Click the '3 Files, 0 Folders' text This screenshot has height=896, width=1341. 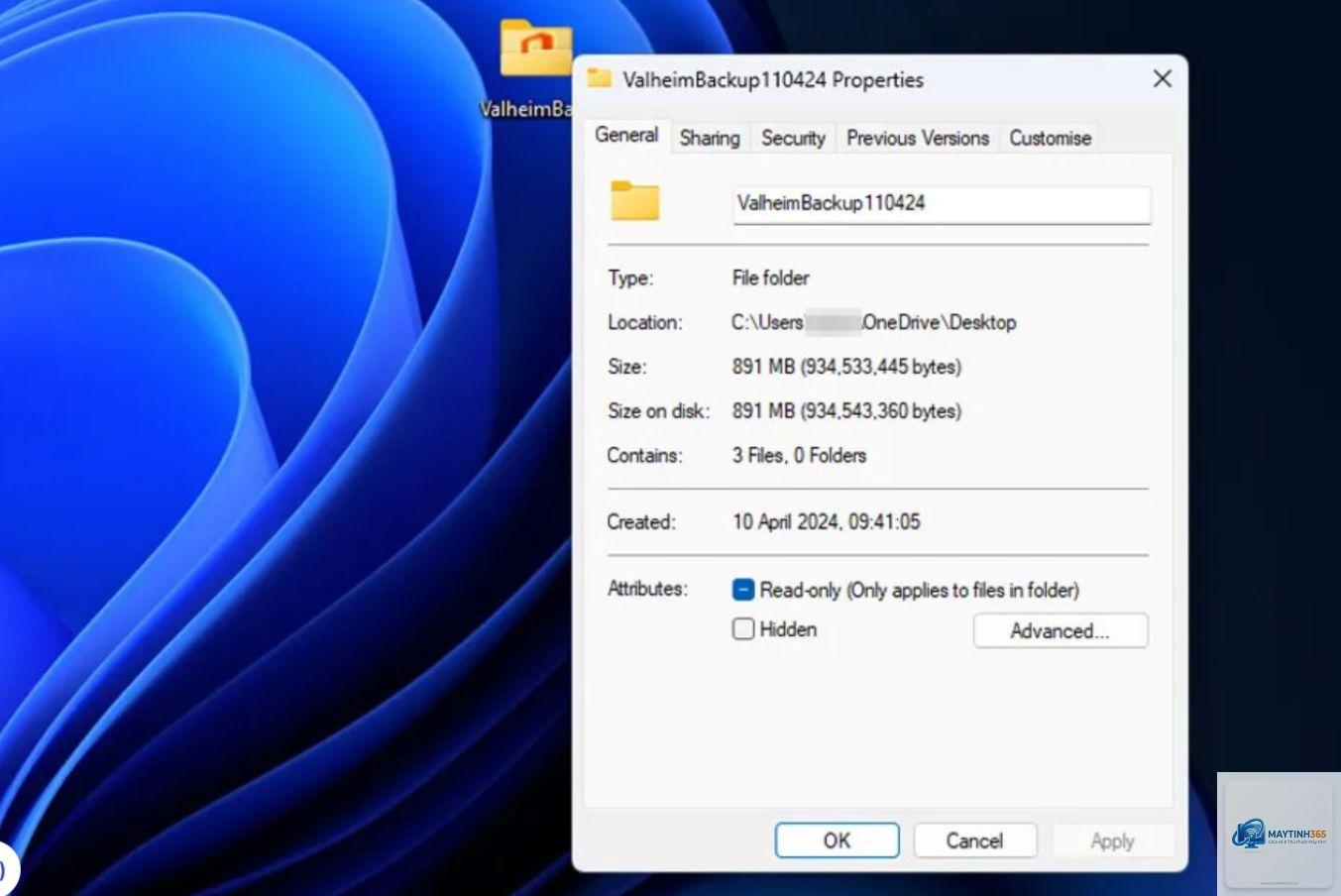tap(799, 456)
